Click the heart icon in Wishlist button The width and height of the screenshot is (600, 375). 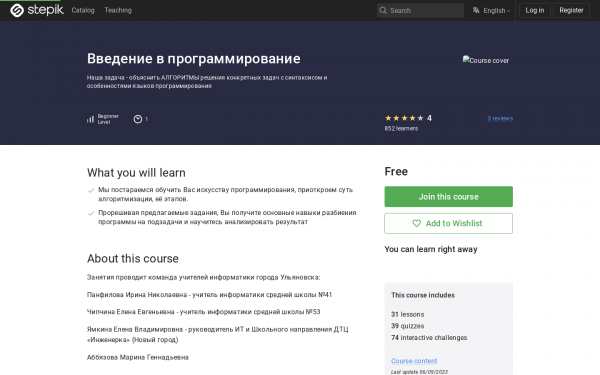pyautogui.click(x=416, y=223)
